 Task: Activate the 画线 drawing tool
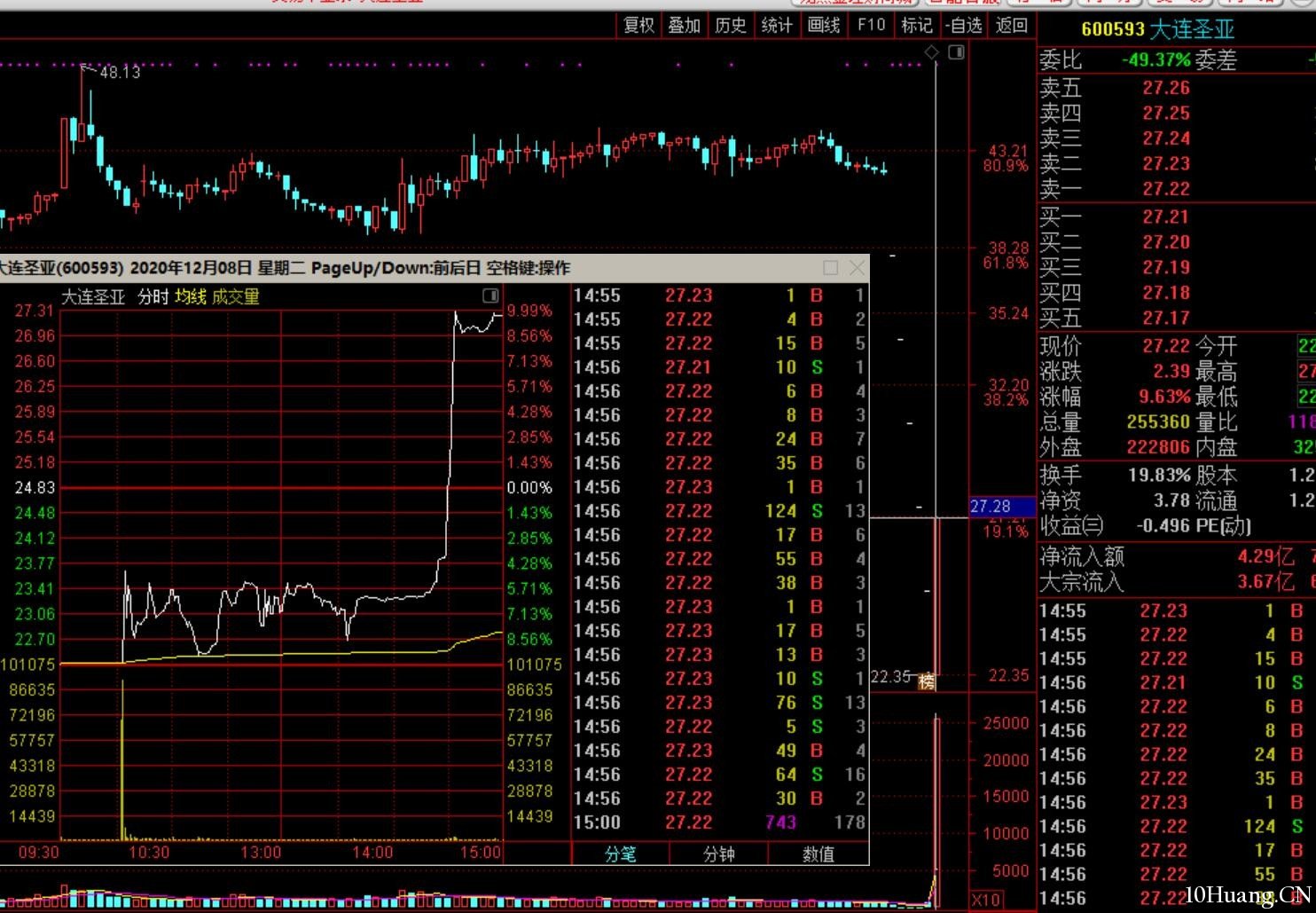point(824,25)
